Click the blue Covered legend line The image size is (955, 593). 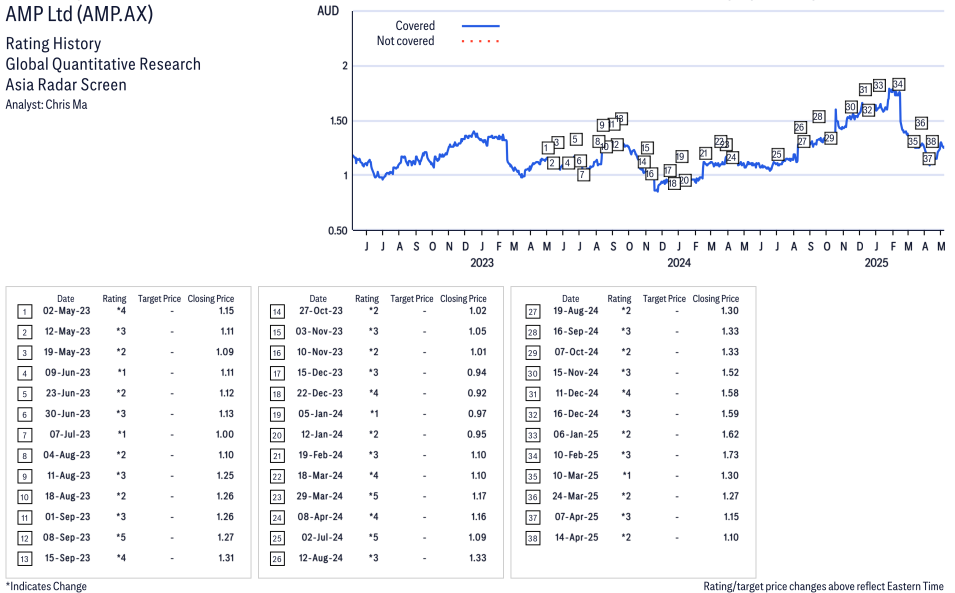coord(481,26)
